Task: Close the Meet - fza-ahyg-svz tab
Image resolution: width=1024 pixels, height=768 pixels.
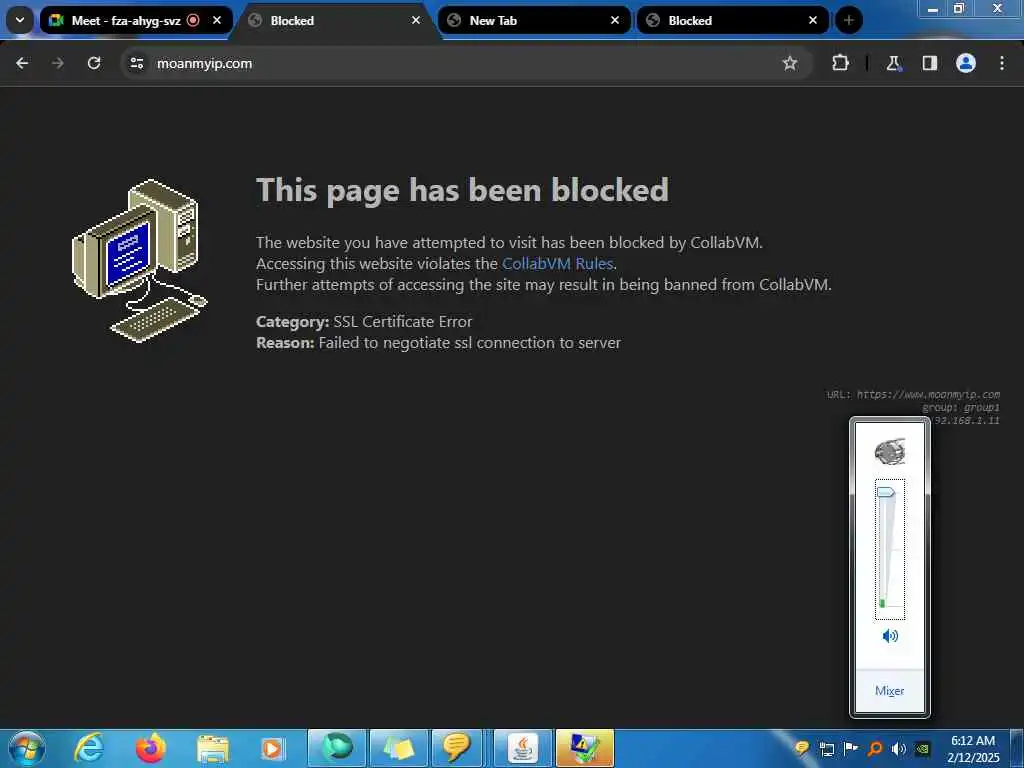Action: pyautogui.click(x=217, y=20)
